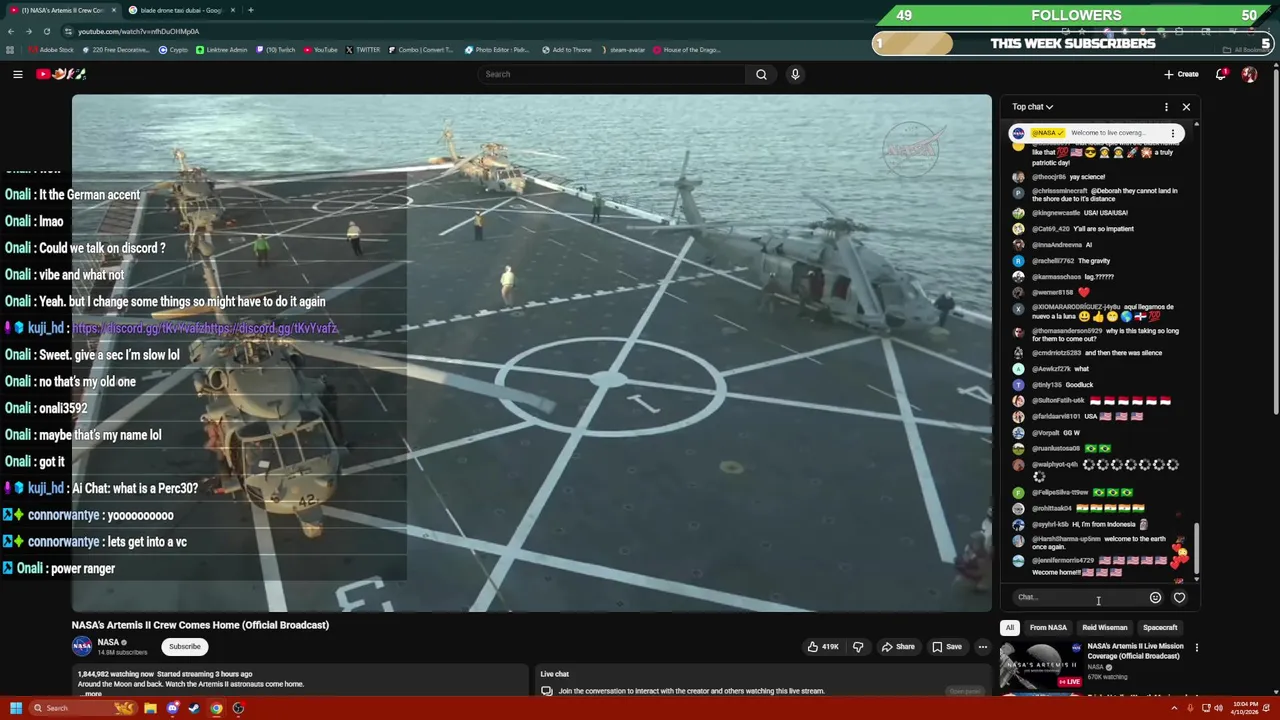This screenshot has width=1280, height=720.
Task: Dislike the video with thumbs-down
Action: pos(858,647)
